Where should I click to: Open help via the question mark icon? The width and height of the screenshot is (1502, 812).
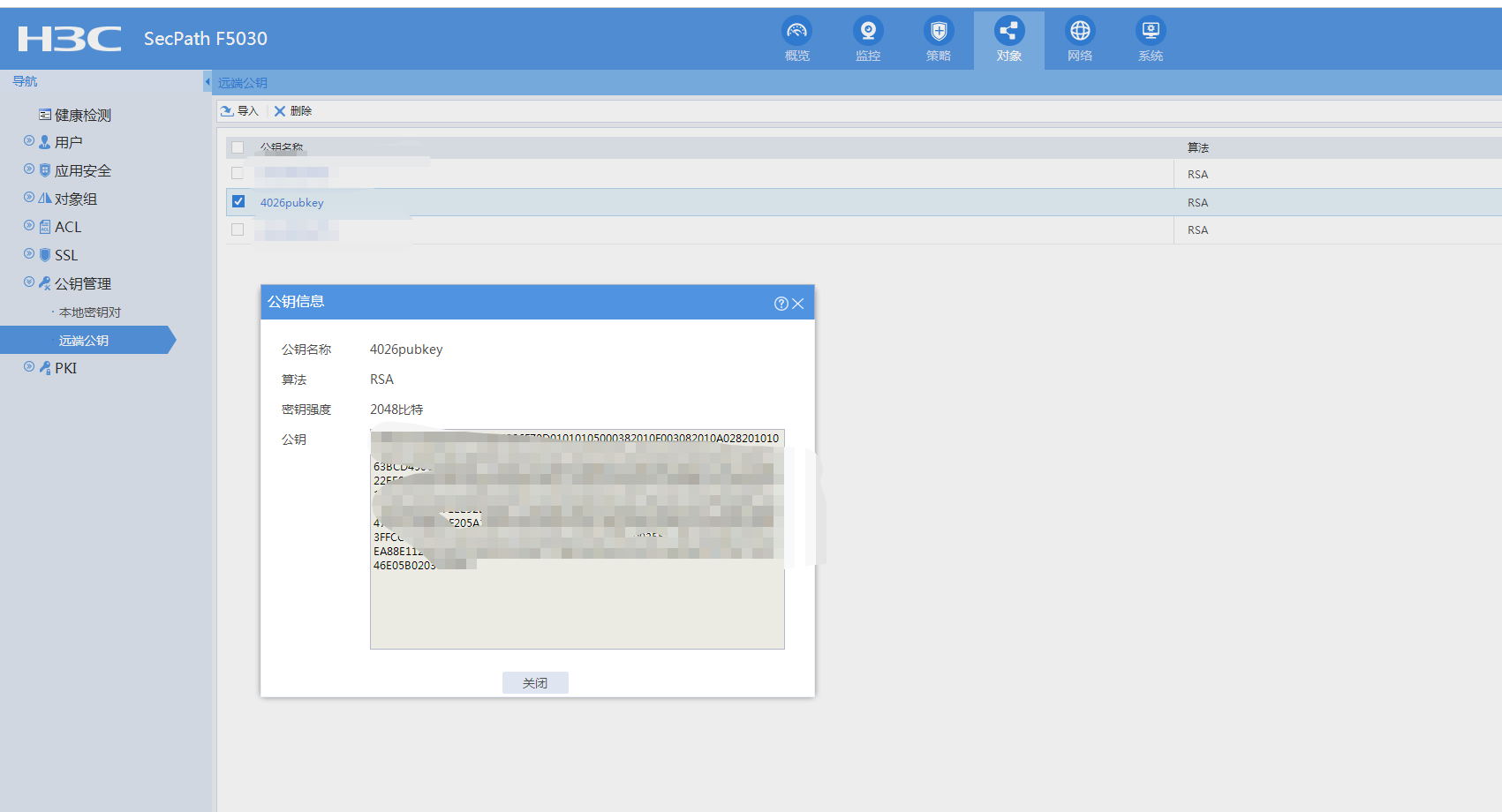781,303
